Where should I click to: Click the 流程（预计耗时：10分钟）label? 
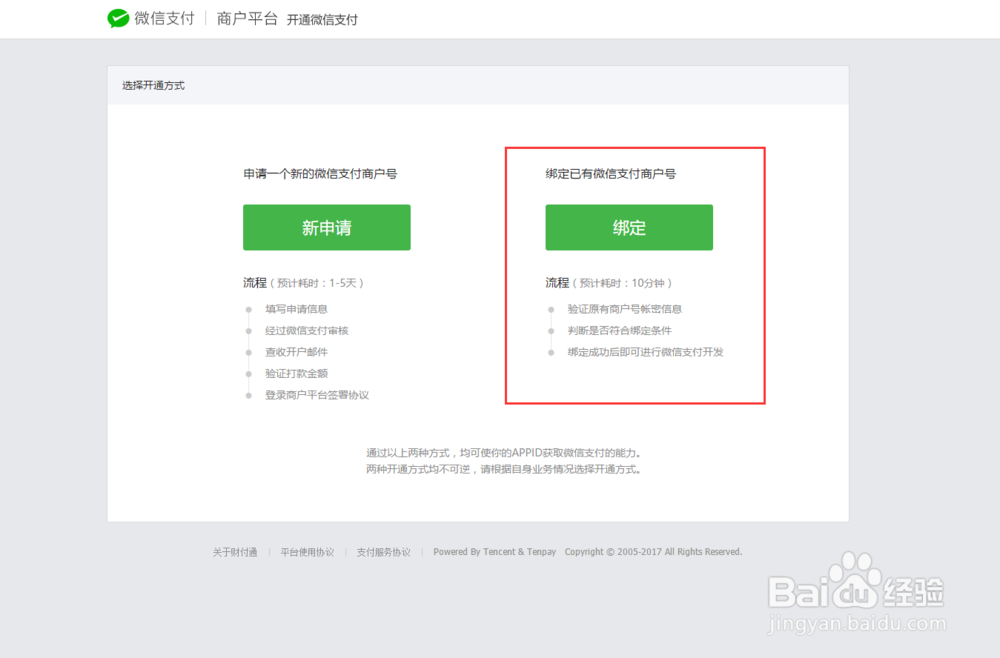pyautogui.click(x=608, y=281)
